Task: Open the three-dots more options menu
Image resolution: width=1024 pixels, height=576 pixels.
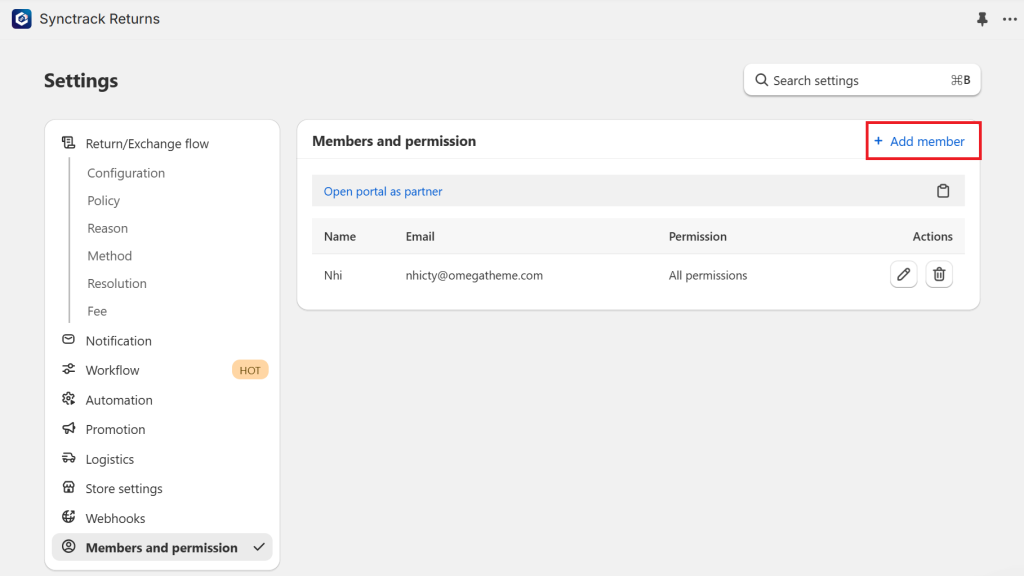Action: 1010,19
